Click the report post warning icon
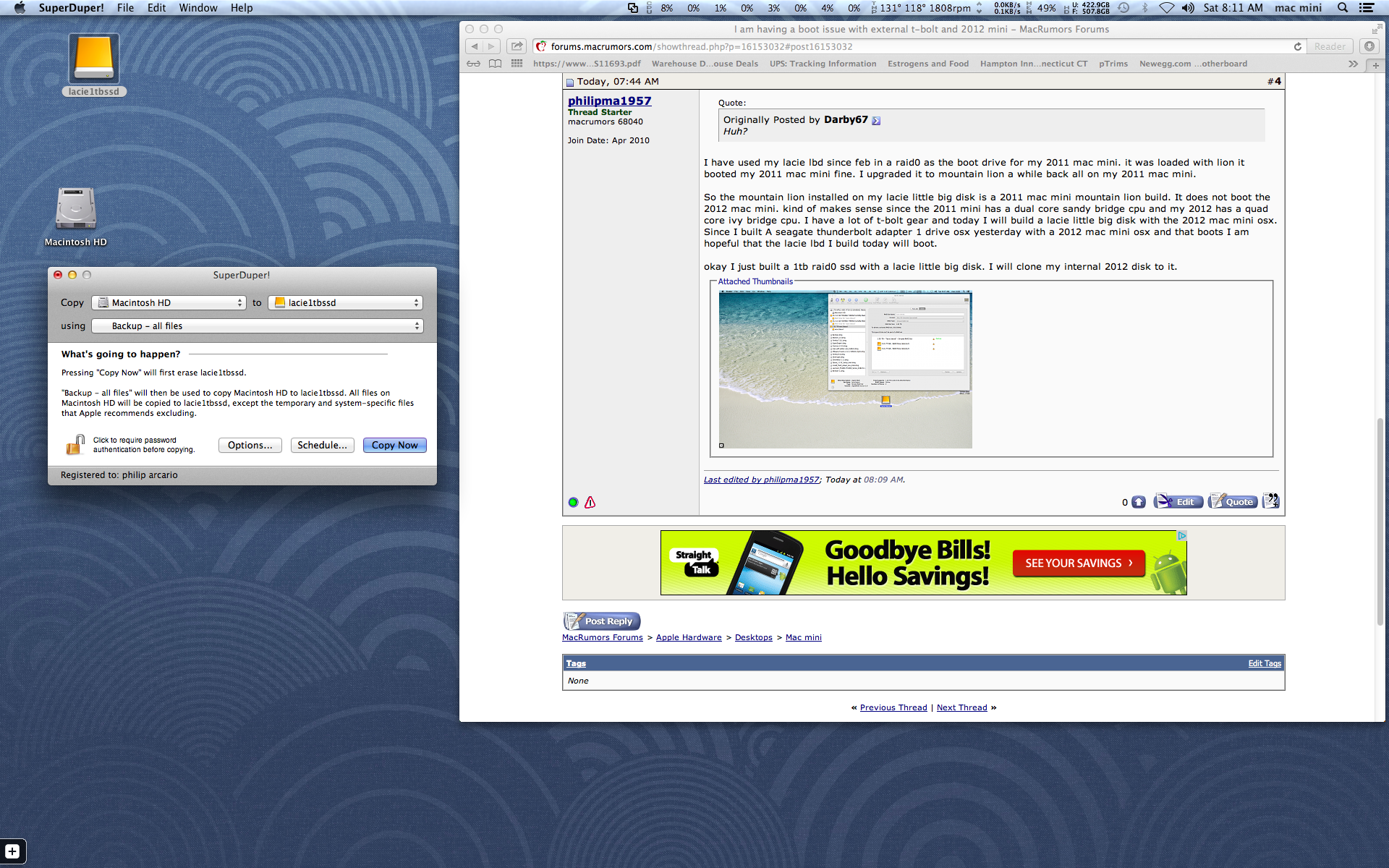Viewport: 1389px width, 868px height. coord(590,502)
